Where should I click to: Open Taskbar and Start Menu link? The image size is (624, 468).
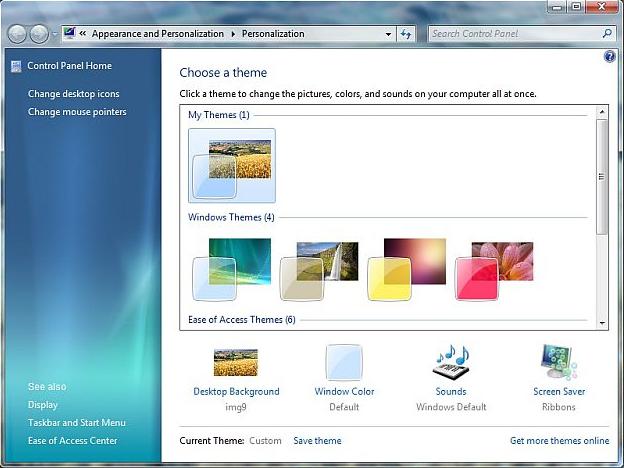click(x=77, y=423)
